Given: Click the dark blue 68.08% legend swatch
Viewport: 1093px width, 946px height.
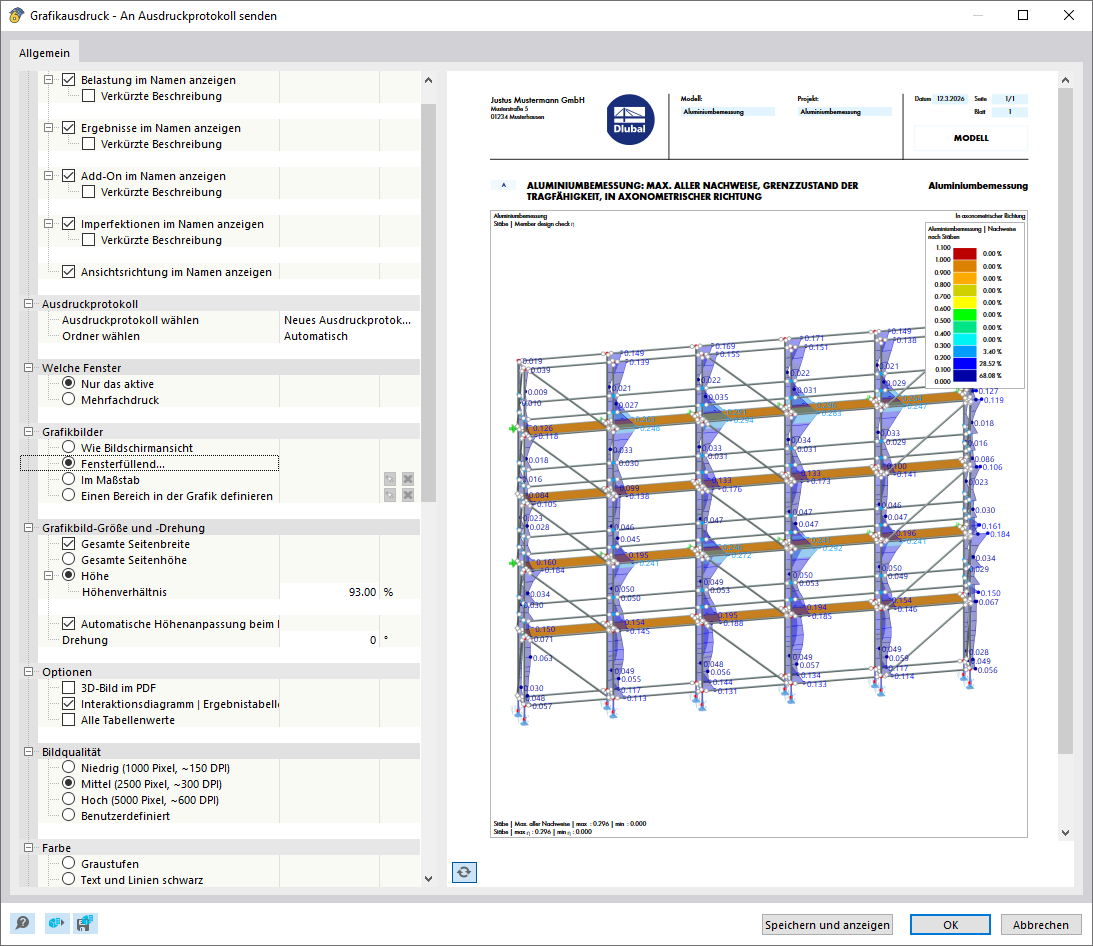Looking at the screenshot, I should [x=965, y=376].
